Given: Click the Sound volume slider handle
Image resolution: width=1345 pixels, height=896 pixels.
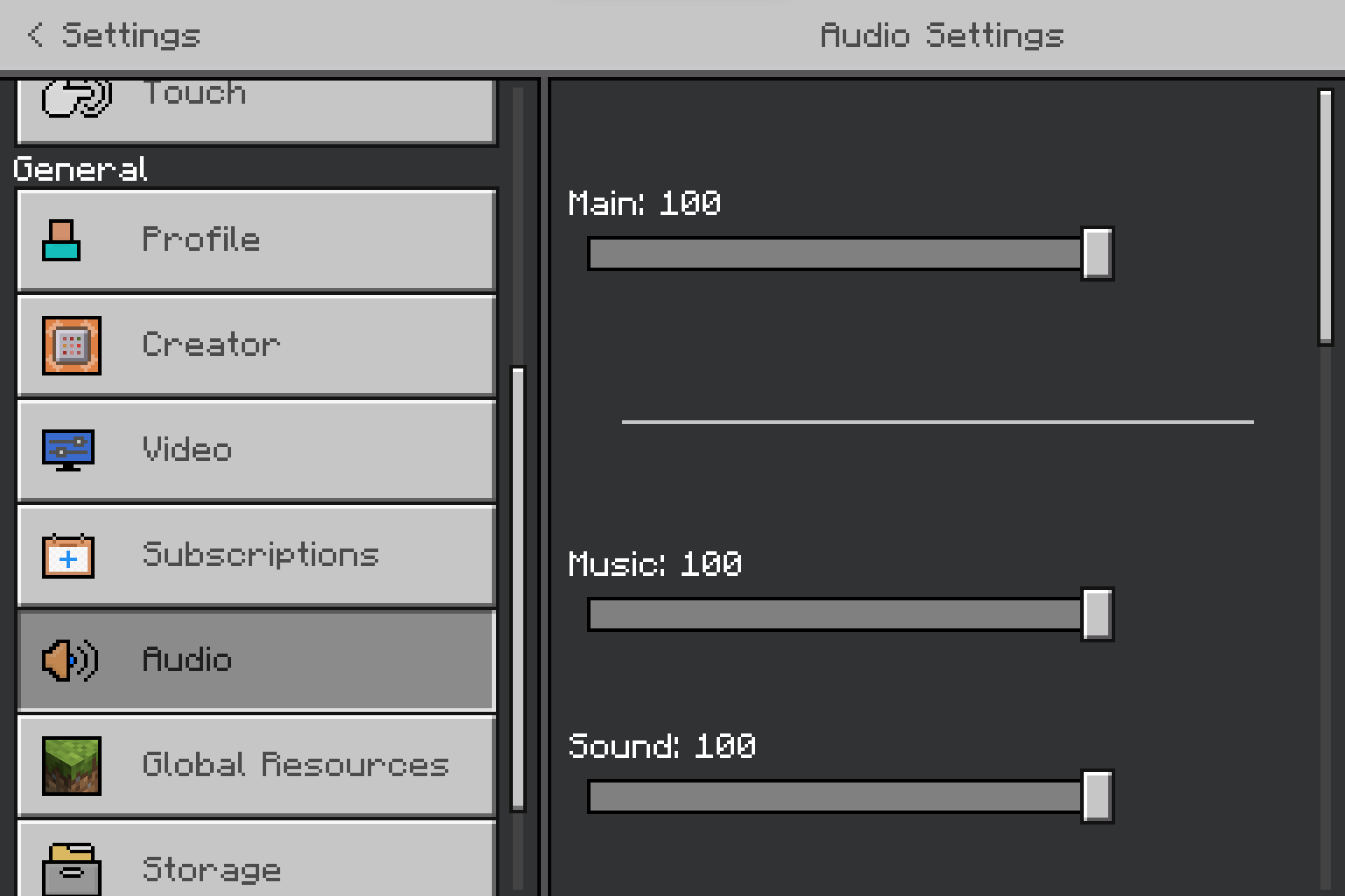Looking at the screenshot, I should pos(1097,797).
